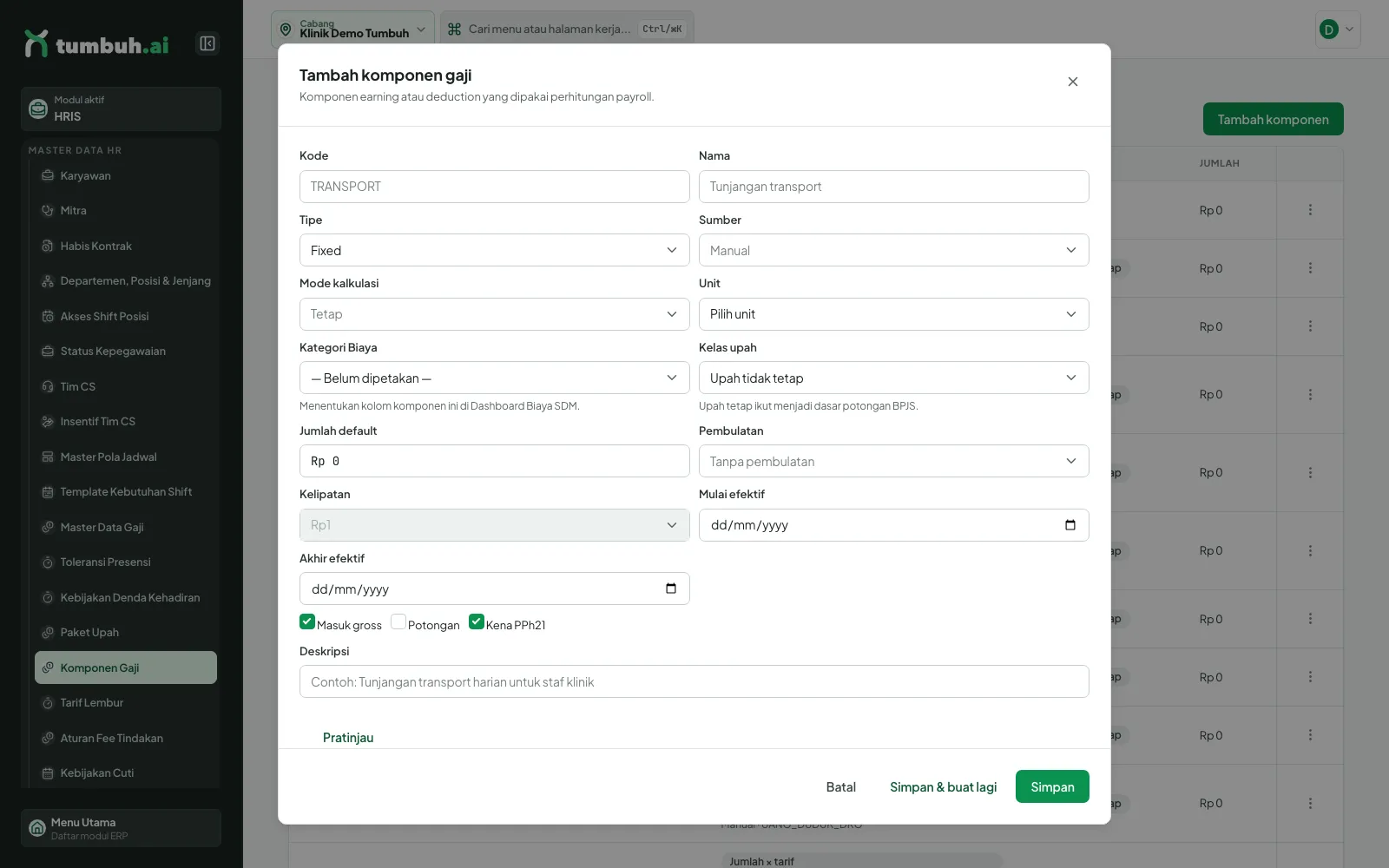Click the Tim CS headset icon
The height and width of the screenshot is (868, 1389).
coord(48,386)
